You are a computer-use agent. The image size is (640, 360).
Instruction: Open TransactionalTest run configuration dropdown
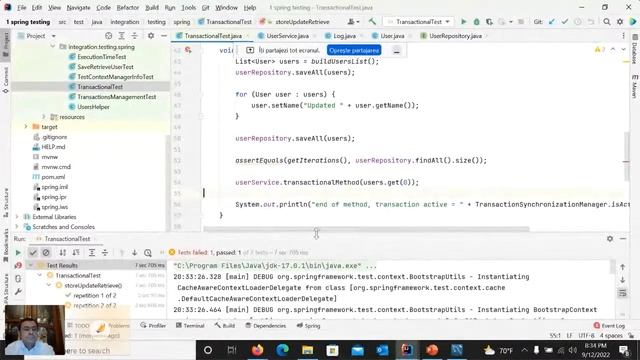coord(418,22)
